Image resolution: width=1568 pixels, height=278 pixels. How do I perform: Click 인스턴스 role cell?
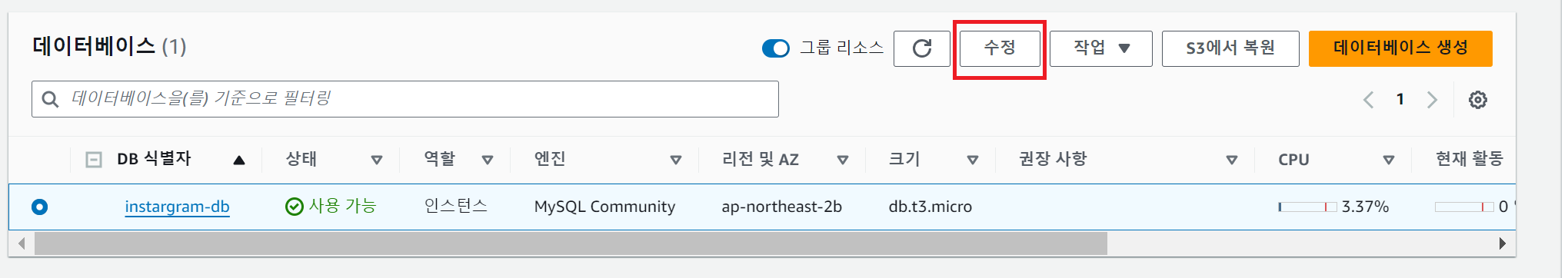pos(455,206)
